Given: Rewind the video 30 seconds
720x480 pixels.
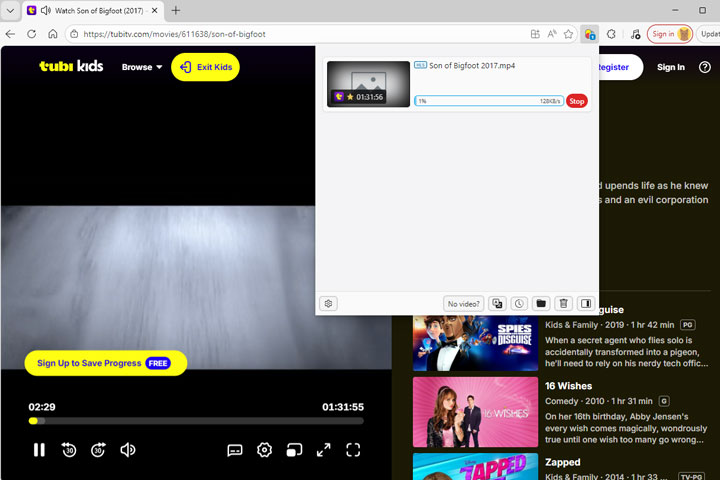Looking at the screenshot, I should point(69,450).
